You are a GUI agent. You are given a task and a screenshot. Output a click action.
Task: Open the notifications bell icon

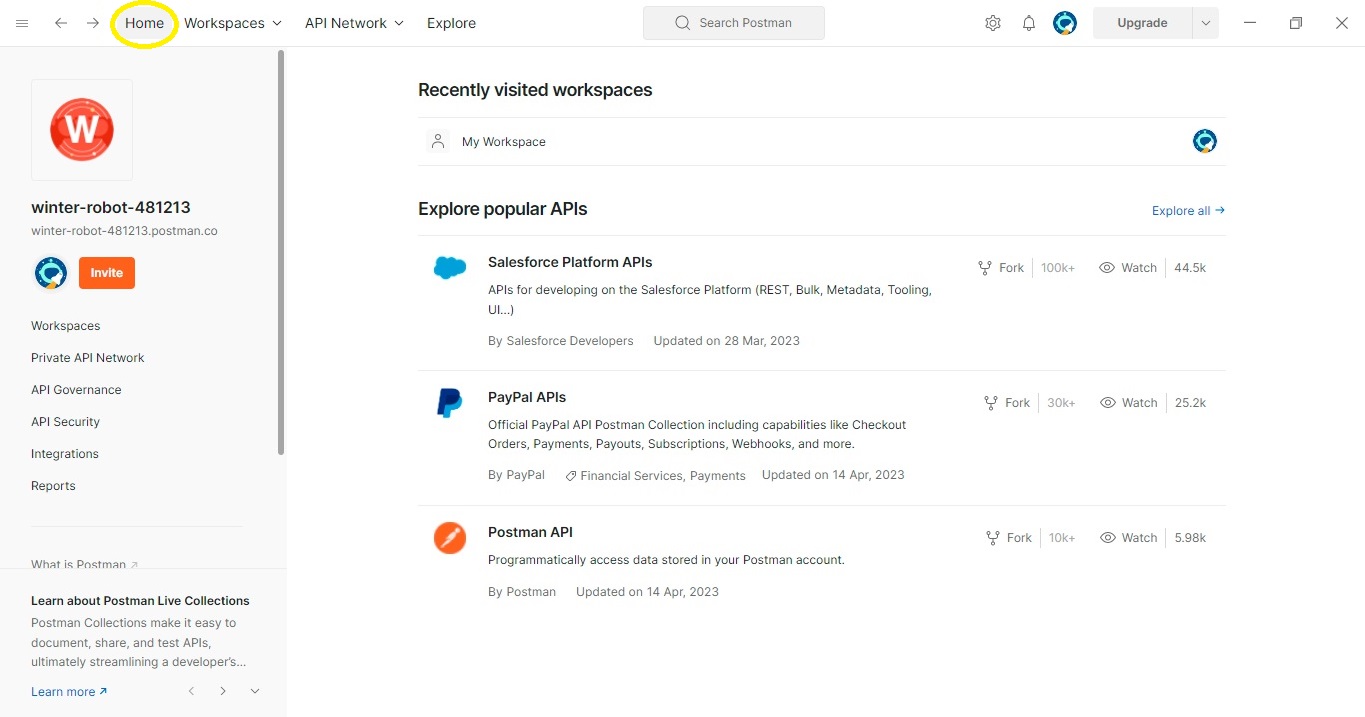tap(1028, 23)
